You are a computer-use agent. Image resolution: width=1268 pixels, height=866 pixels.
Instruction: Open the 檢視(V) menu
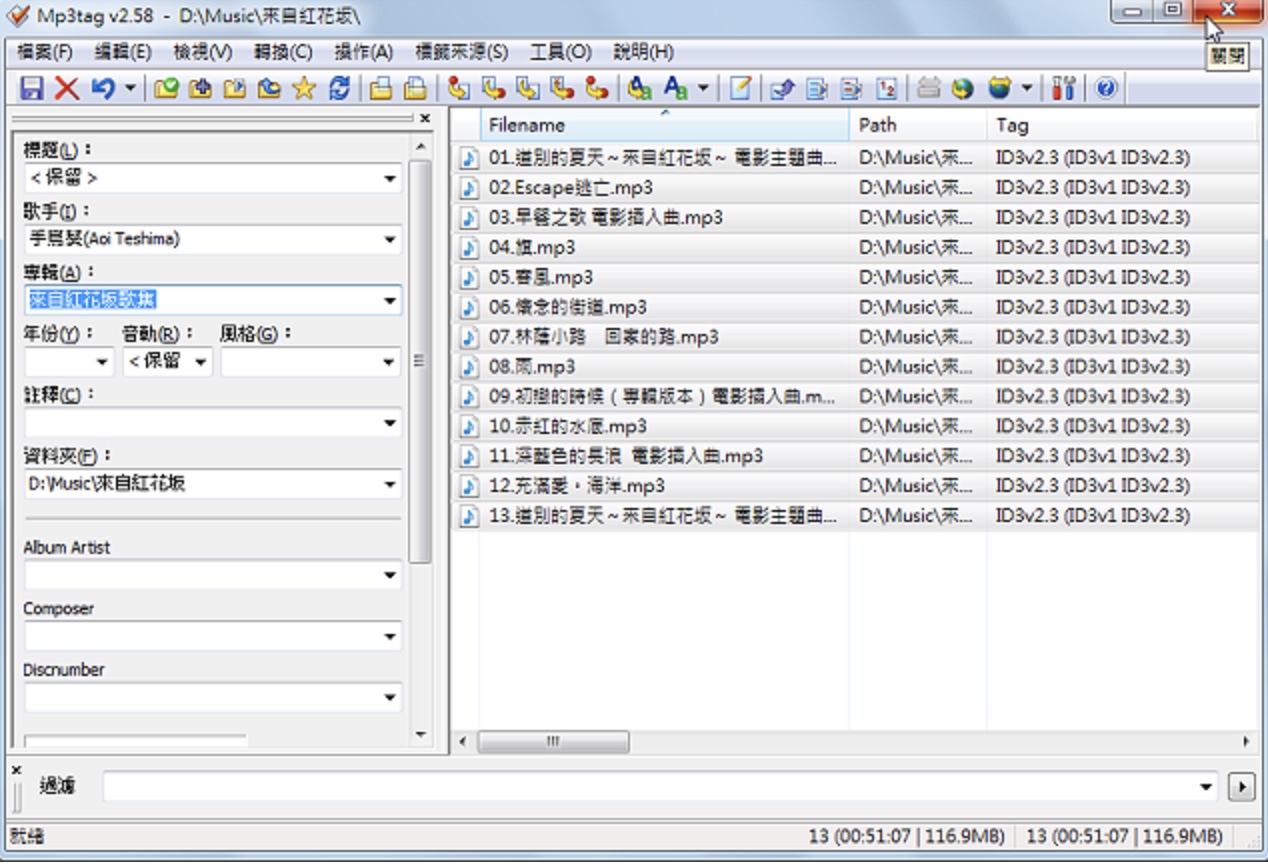(x=202, y=52)
